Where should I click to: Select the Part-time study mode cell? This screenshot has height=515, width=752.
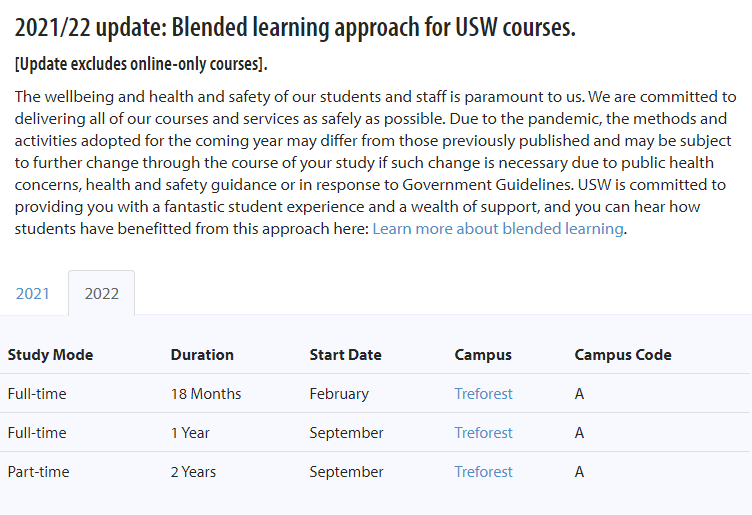click(38, 471)
